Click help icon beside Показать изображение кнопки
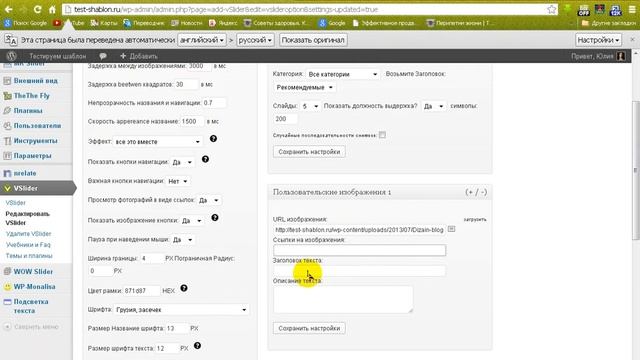The width and height of the screenshot is (640, 360). pos(215,218)
